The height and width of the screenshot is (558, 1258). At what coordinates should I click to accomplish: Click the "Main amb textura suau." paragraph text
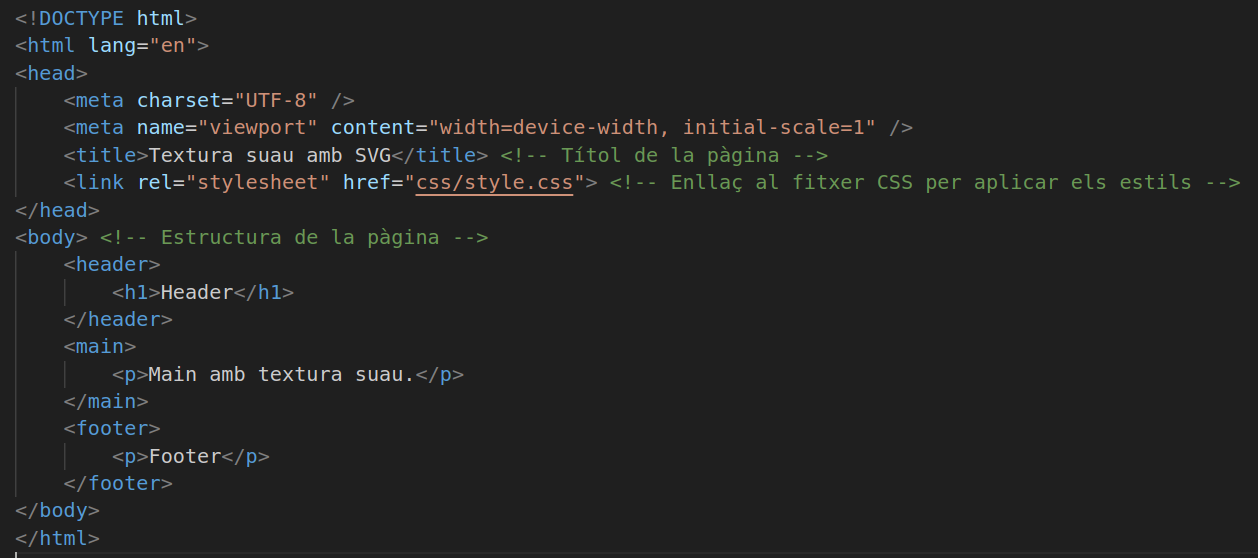tap(281, 374)
